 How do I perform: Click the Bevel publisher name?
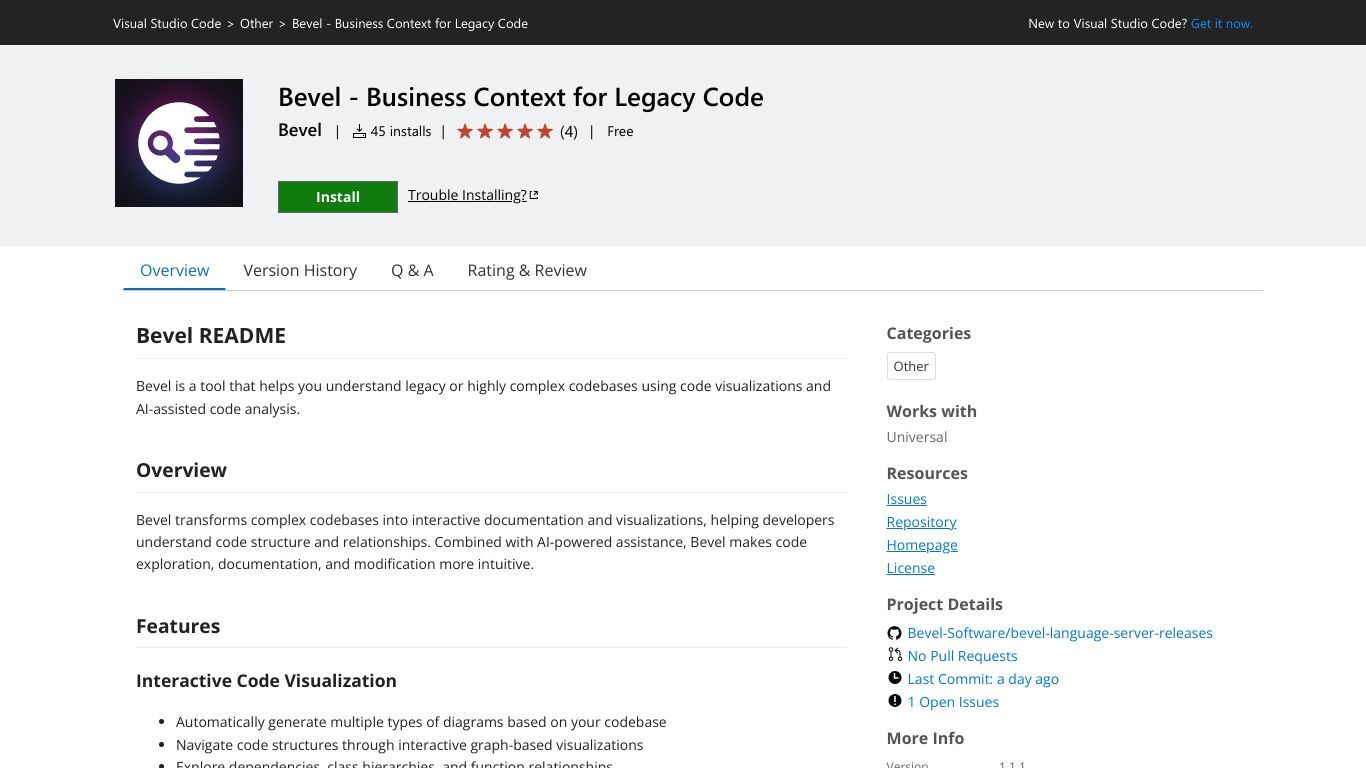pos(300,130)
